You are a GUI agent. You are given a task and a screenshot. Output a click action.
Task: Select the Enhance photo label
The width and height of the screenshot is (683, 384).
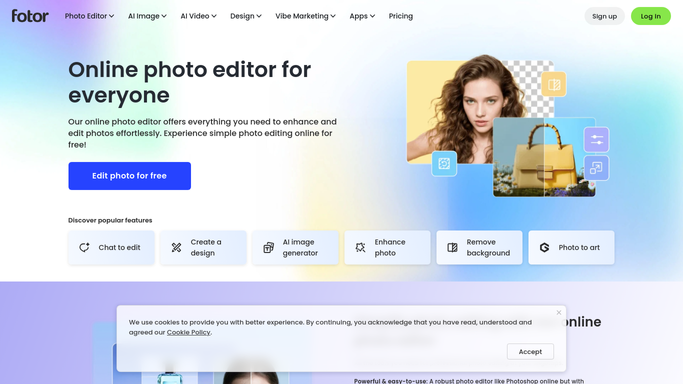[390, 247]
